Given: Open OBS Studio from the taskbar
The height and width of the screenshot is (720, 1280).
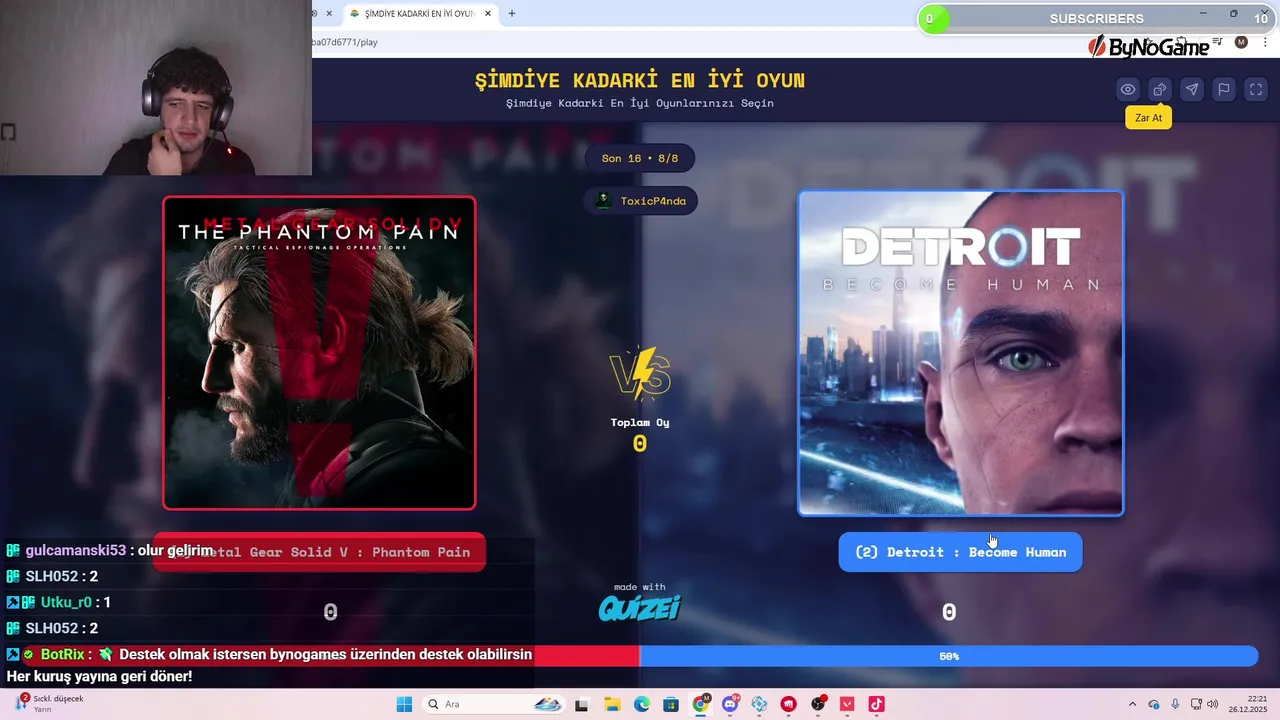Looking at the screenshot, I should (819, 704).
